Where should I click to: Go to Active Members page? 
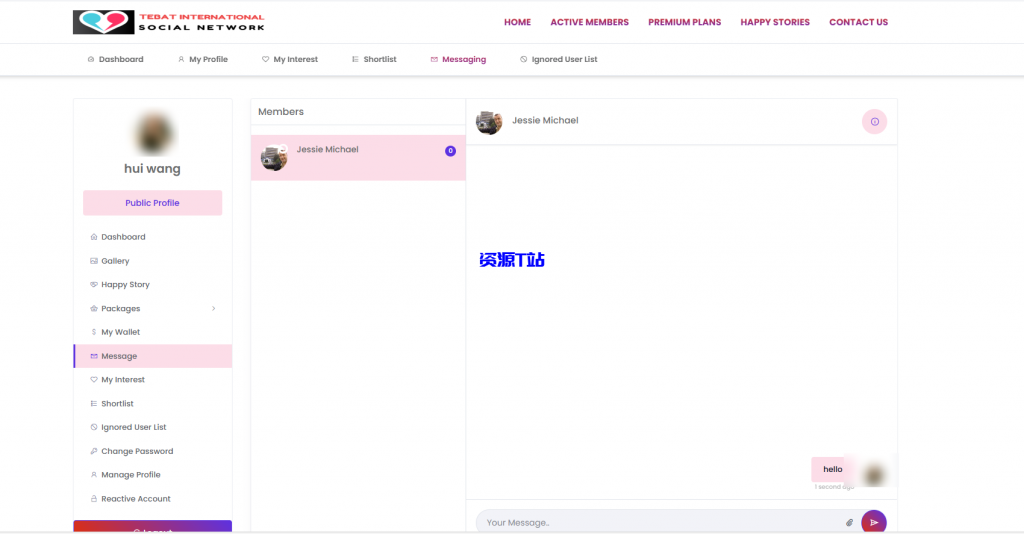tap(589, 22)
